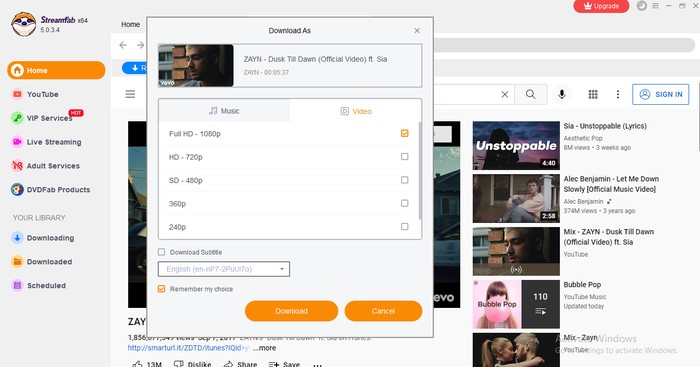
Task: Click the Upgrade button
Action: tap(601, 6)
